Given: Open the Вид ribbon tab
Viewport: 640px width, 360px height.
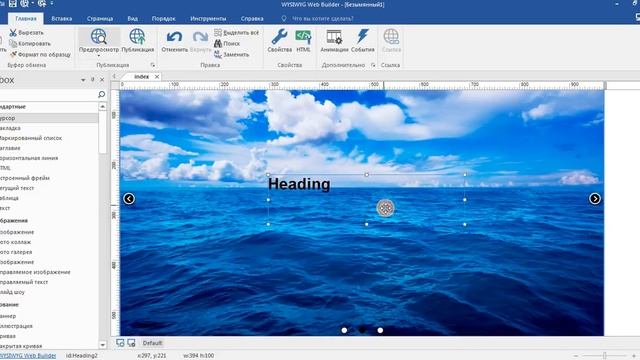Looking at the screenshot, I should [133, 18].
